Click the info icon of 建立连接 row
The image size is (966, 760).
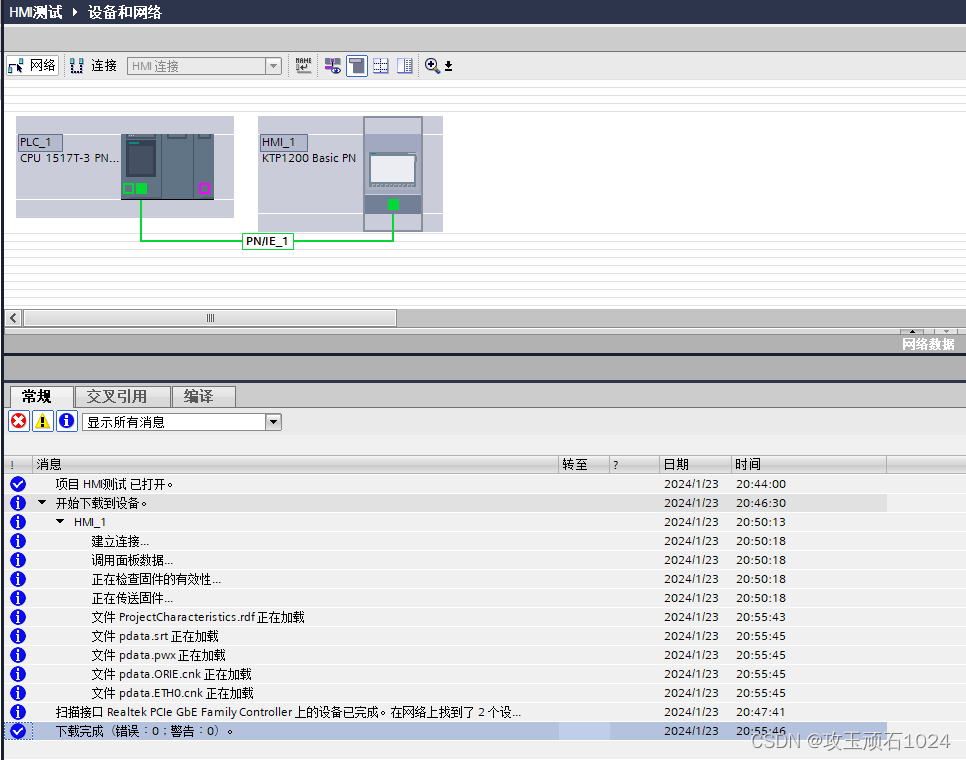pos(18,541)
